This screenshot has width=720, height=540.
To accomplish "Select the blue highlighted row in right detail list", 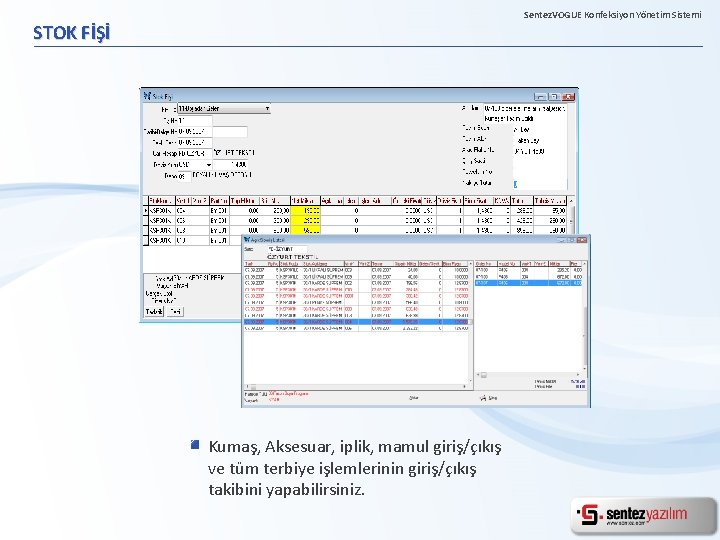I will point(529,283).
